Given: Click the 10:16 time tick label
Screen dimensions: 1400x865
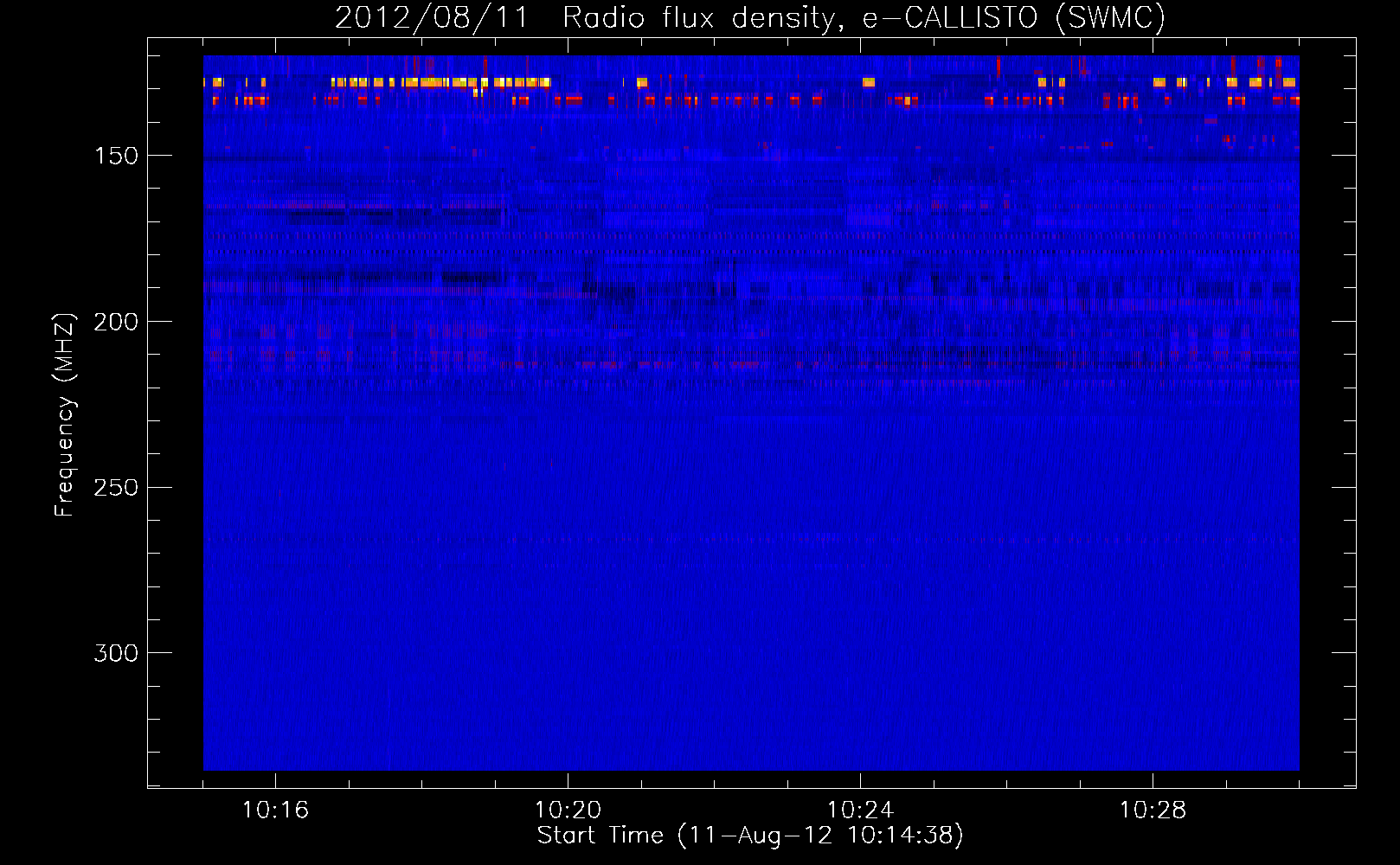Looking at the screenshot, I should click(x=275, y=811).
